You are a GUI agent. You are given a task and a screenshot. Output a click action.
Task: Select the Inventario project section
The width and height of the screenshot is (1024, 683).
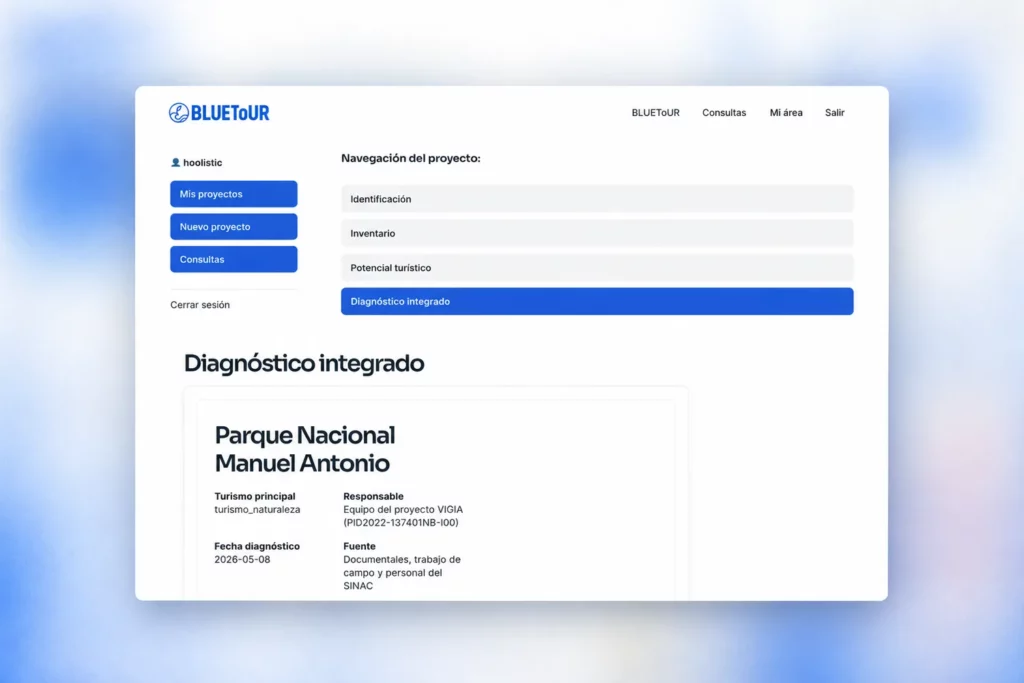point(597,233)
